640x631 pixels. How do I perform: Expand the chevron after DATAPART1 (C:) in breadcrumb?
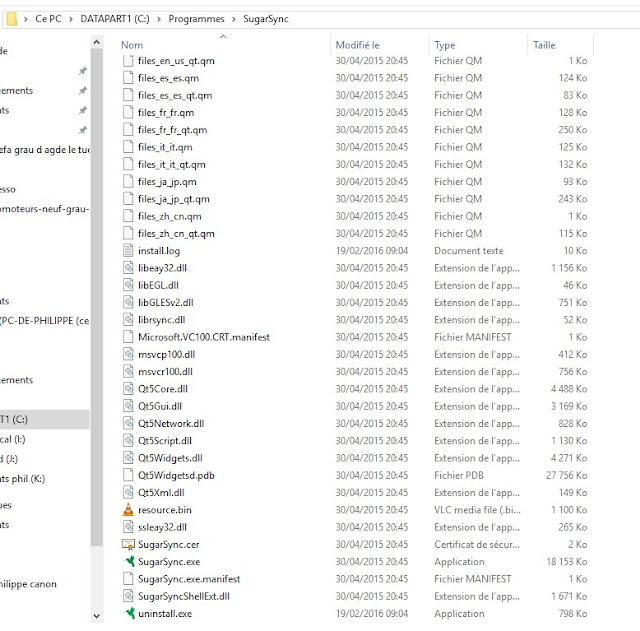pos(159,19)
